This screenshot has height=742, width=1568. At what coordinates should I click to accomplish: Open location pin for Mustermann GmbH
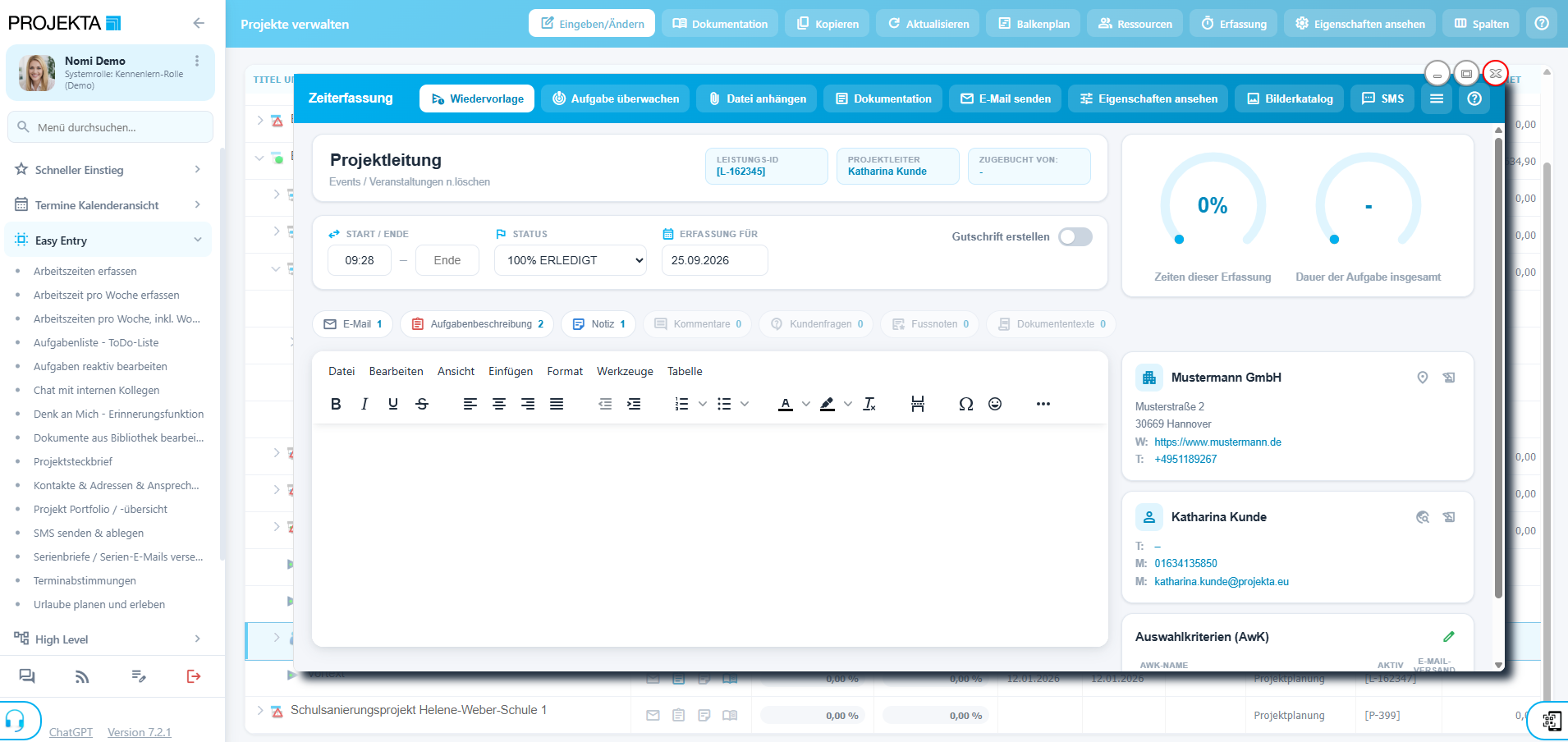pos(1423,378)
